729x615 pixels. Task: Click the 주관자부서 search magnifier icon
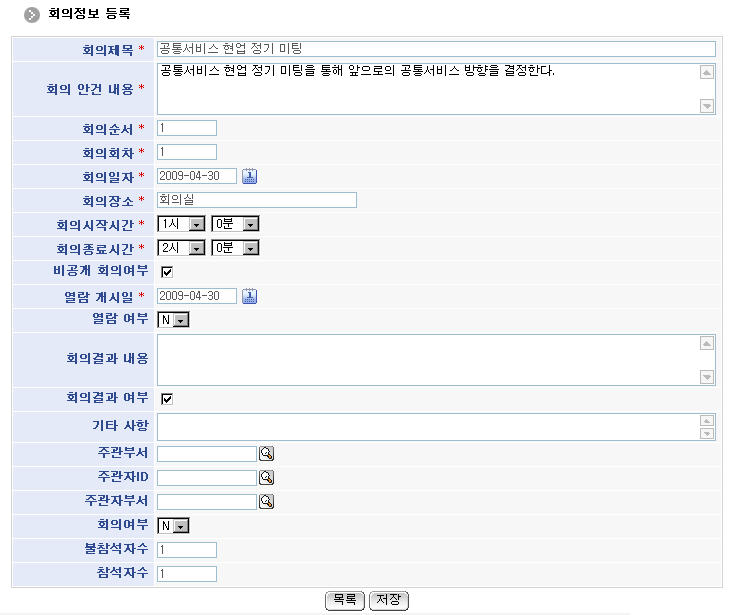click(267, 502)
